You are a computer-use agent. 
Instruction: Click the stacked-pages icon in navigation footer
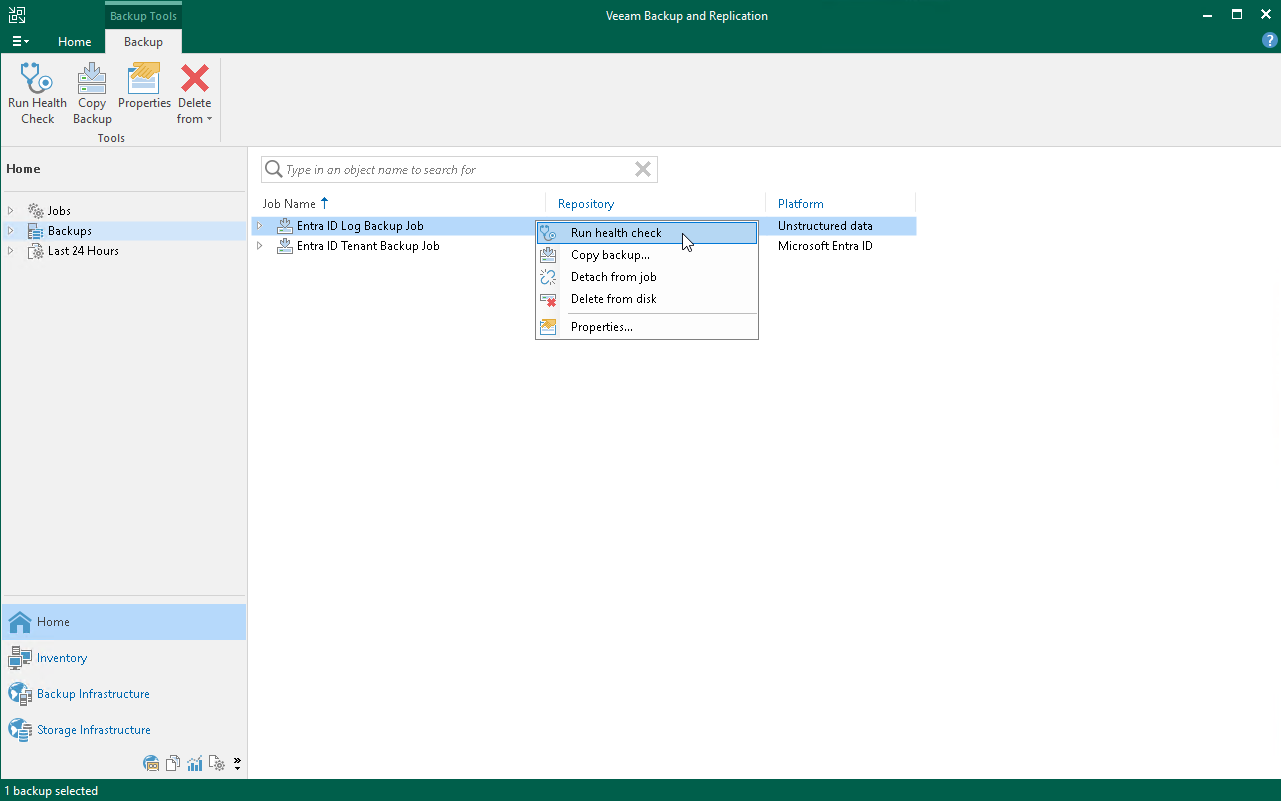point(173,764)
